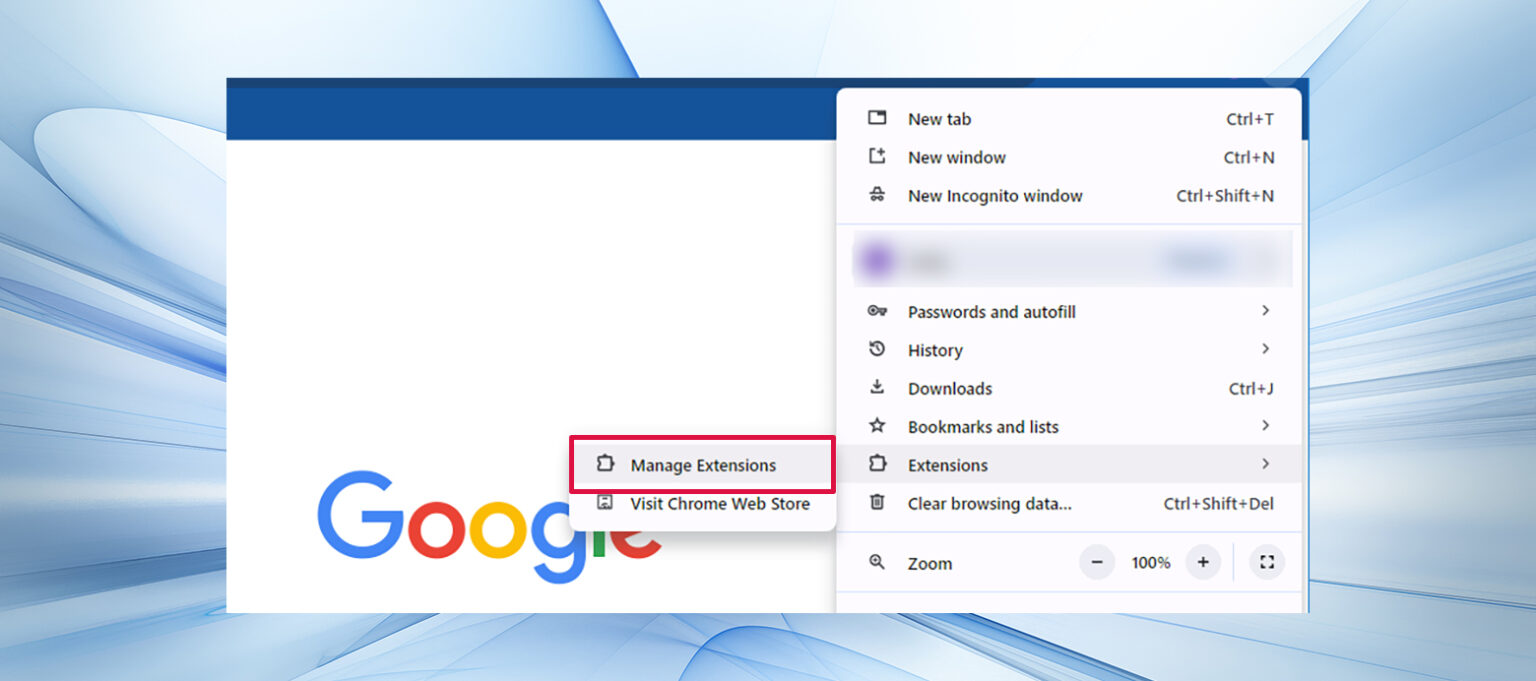Click the Downloads arrow icon
The height and width of the screenshot is (681, 1536).
click(x=878, y=388)
